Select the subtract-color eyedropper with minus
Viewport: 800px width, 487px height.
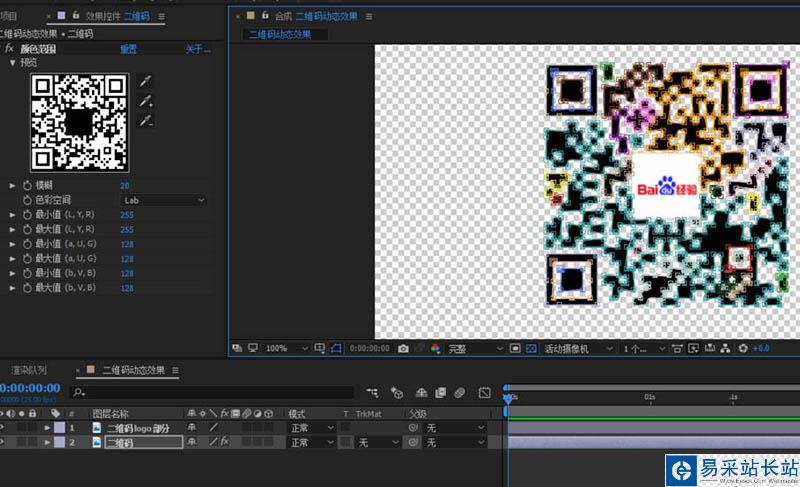(x=146, y=121)
